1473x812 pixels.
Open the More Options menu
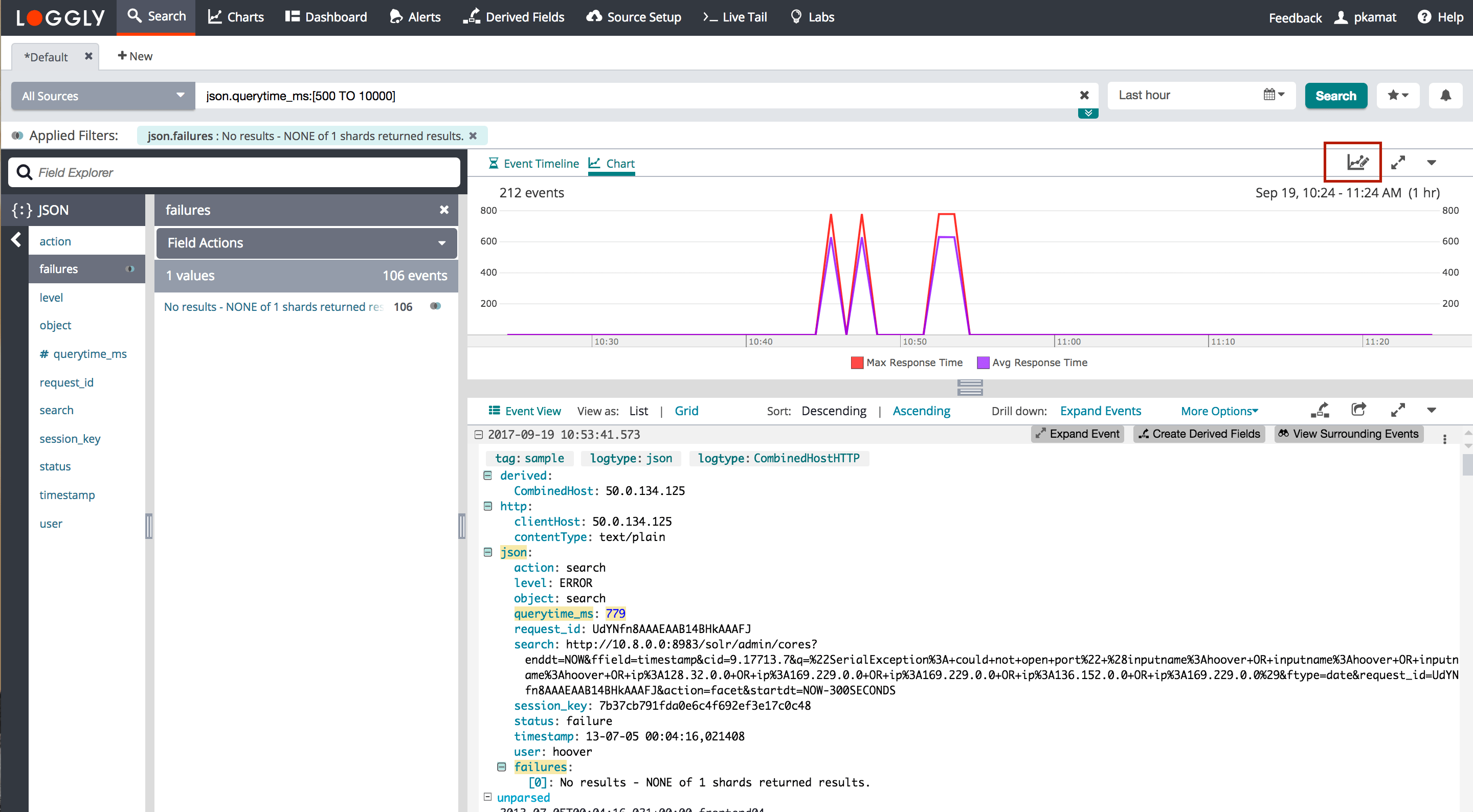(x=1219, y=411)
